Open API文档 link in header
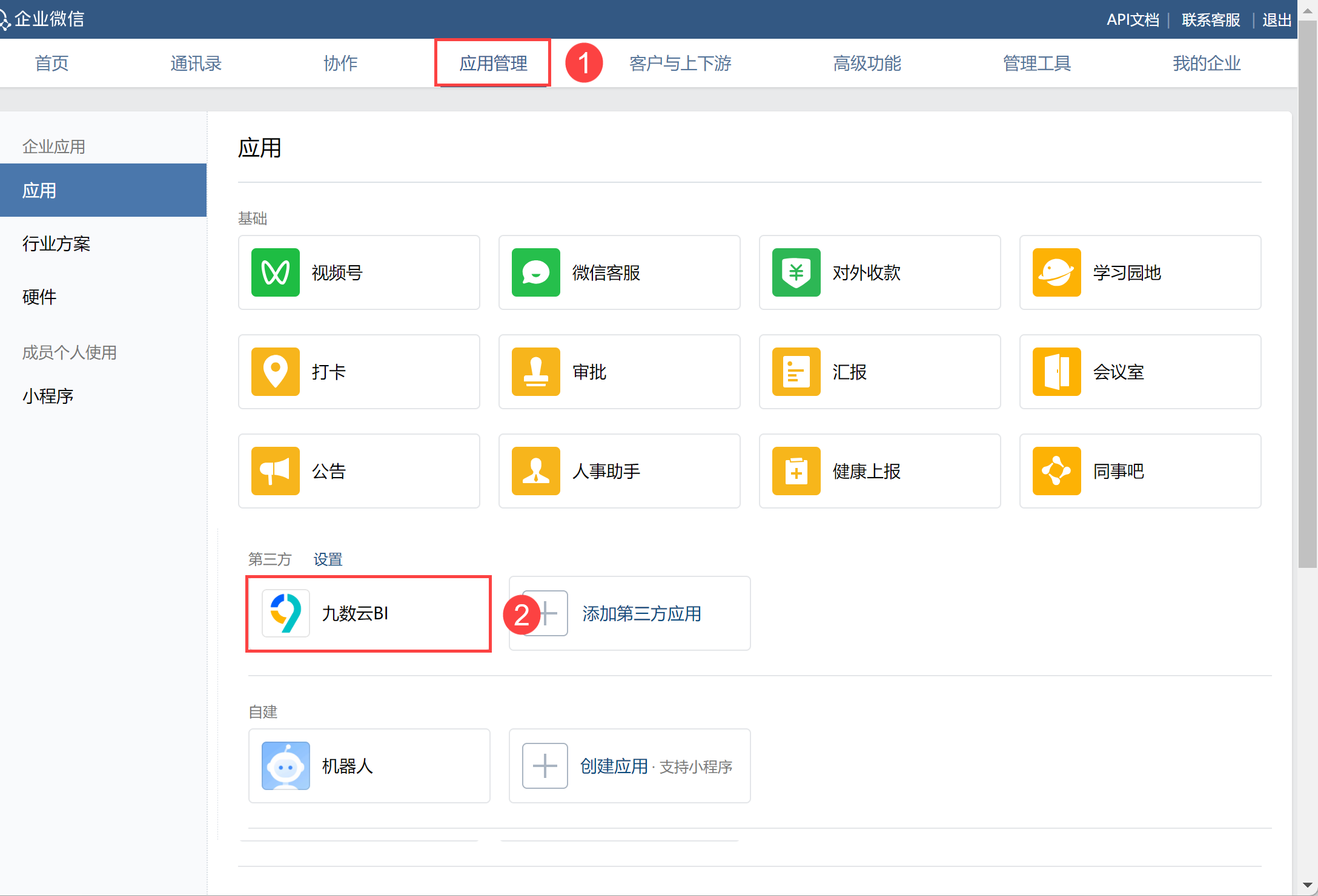 coord(1132,19)
